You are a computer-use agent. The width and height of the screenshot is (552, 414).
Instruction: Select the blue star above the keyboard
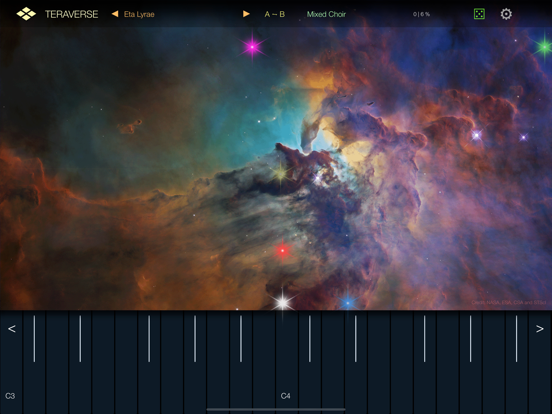point(348,302)
